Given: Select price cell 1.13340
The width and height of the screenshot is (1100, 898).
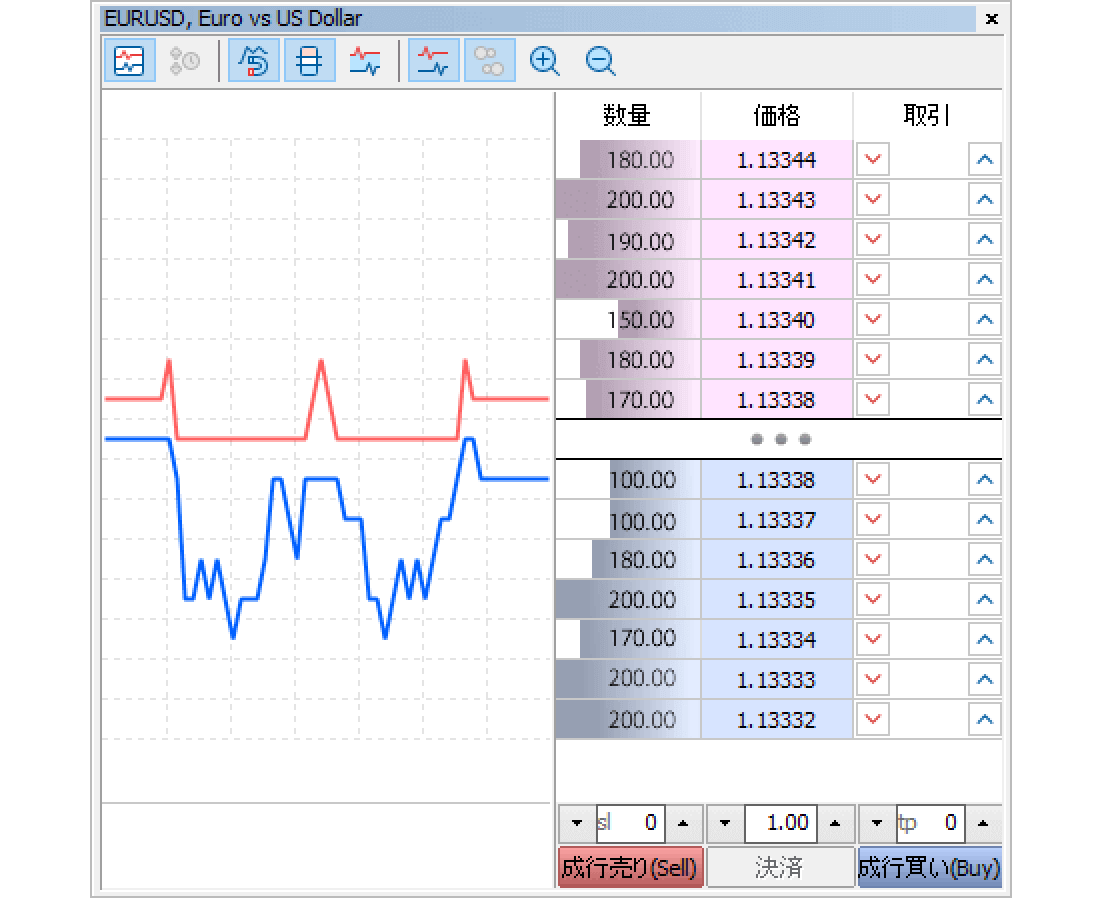Looking at the screenshot, I should [777, 320].
